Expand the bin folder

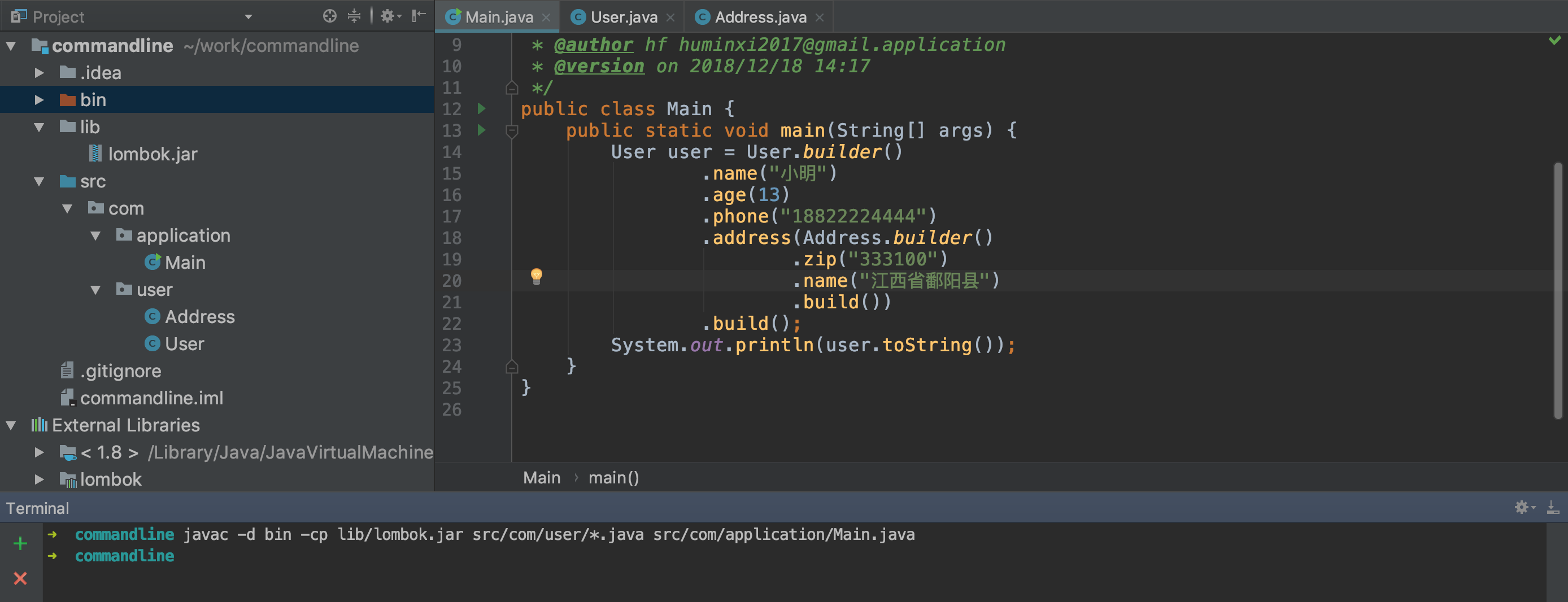point(39,100)
